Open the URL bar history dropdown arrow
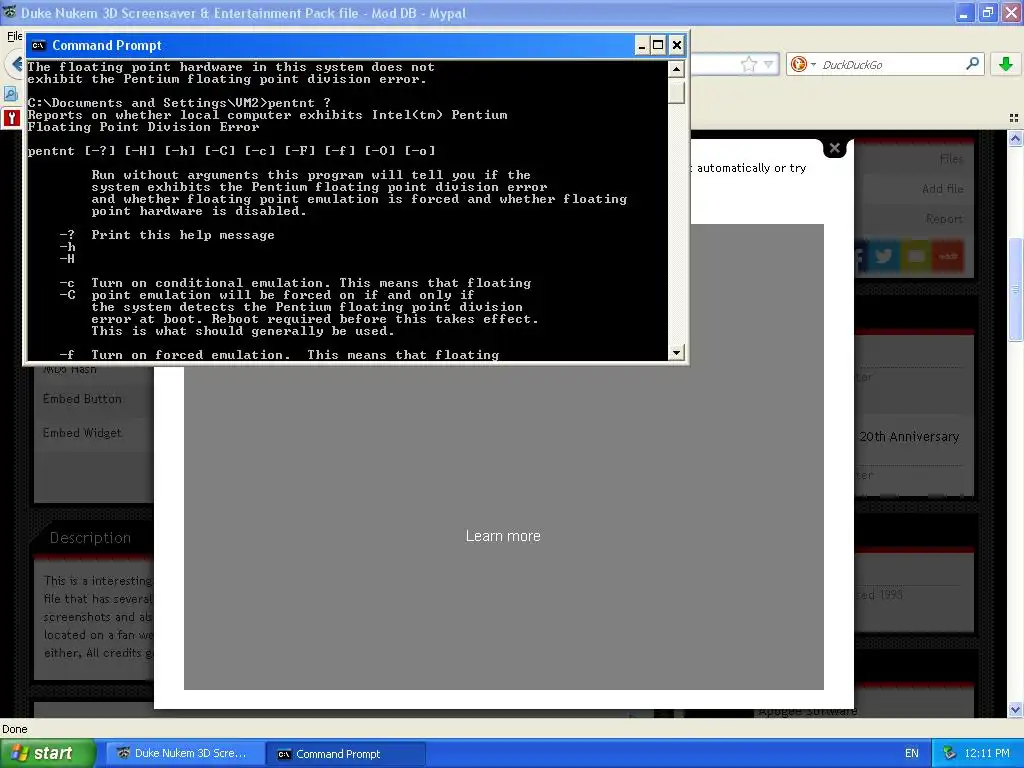The height and width of the screenshot is (768, 1024). click(x=769, y=64)
